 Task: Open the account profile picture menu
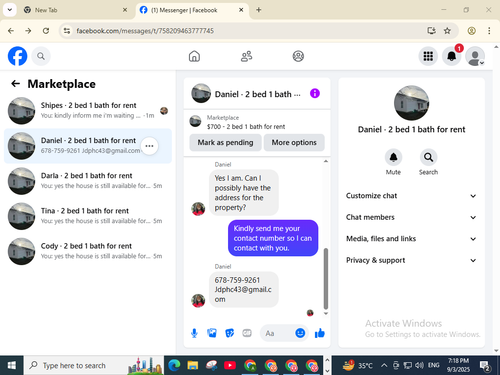click(x=475, y=56)
